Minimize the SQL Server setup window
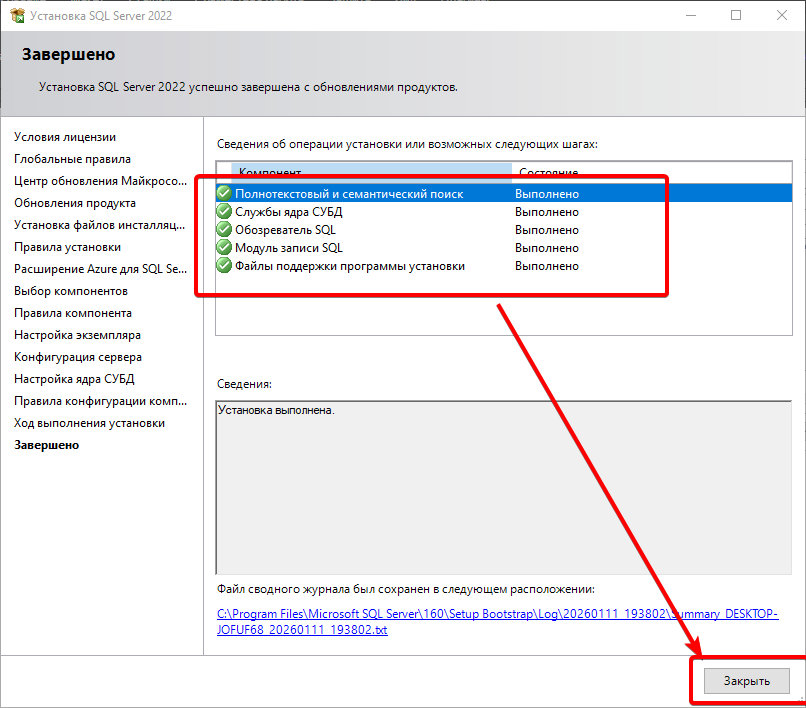This screenshot has height=708, width=806. point(691,15)
